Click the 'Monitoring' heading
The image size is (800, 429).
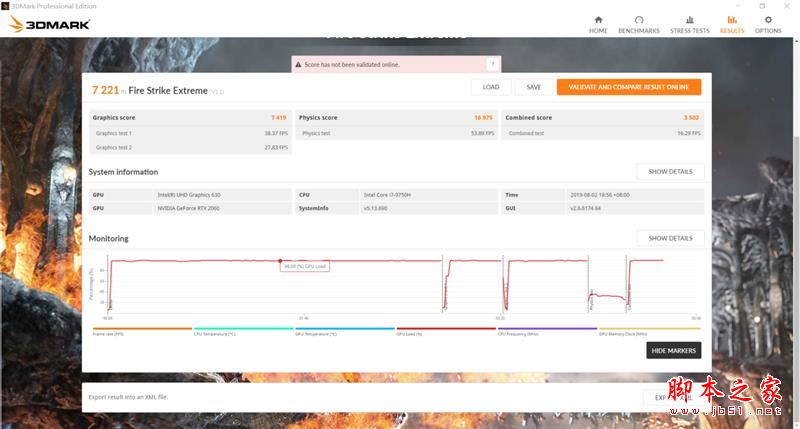pyautogui.click(x=109, y=238)
